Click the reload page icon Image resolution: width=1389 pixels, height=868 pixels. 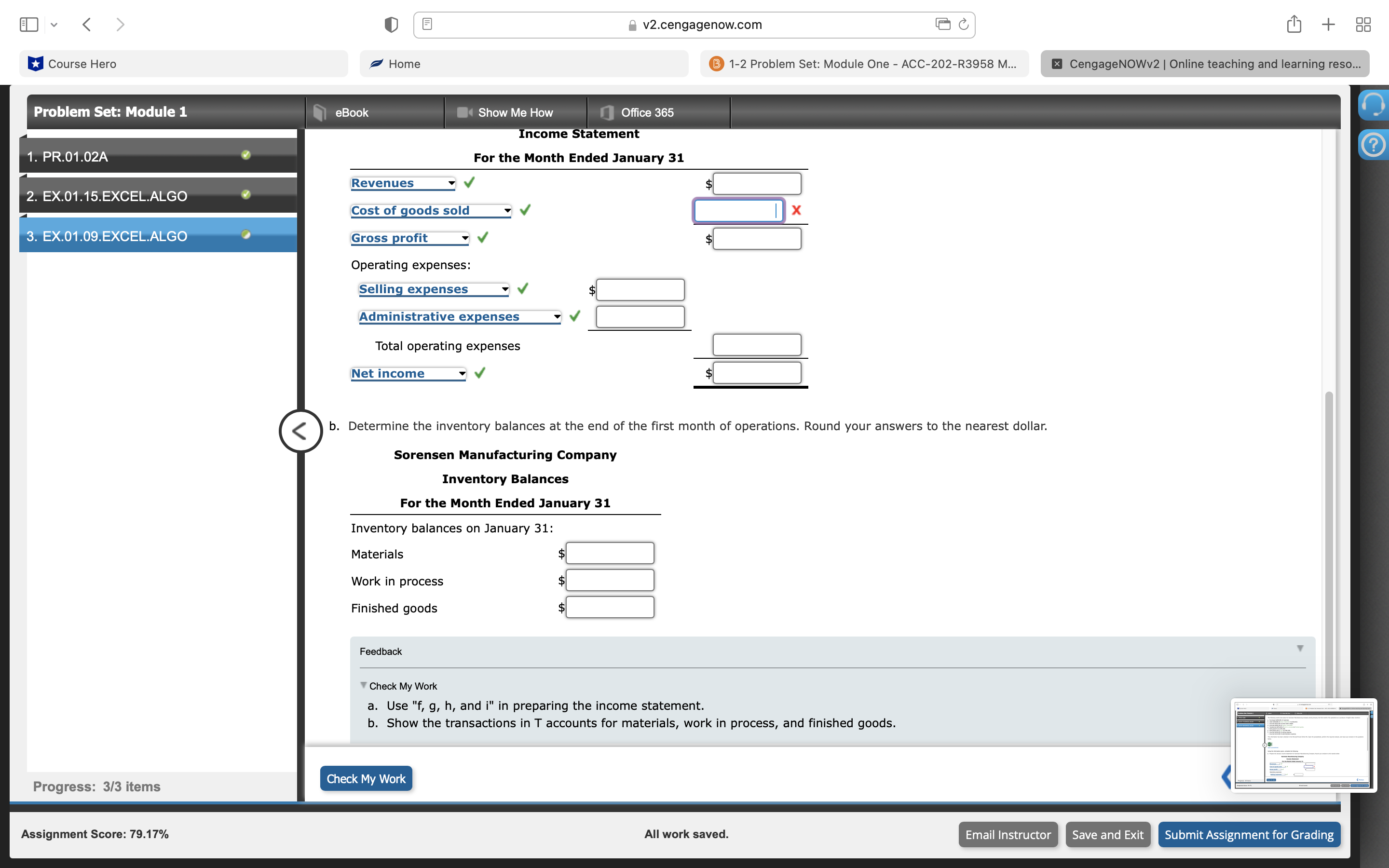(x=964, y=24)
